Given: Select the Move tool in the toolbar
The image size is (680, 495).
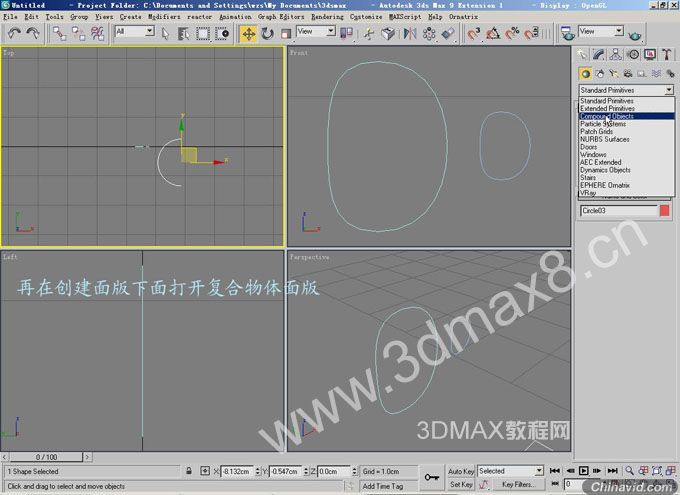Looking at the screenshot, I should click(x=248, y=33).
